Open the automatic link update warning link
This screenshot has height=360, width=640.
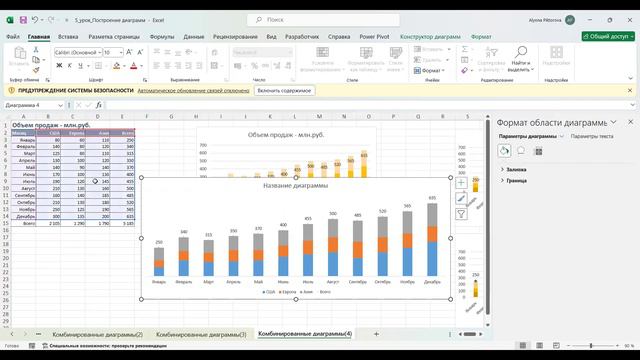click(x=193, y=91)
